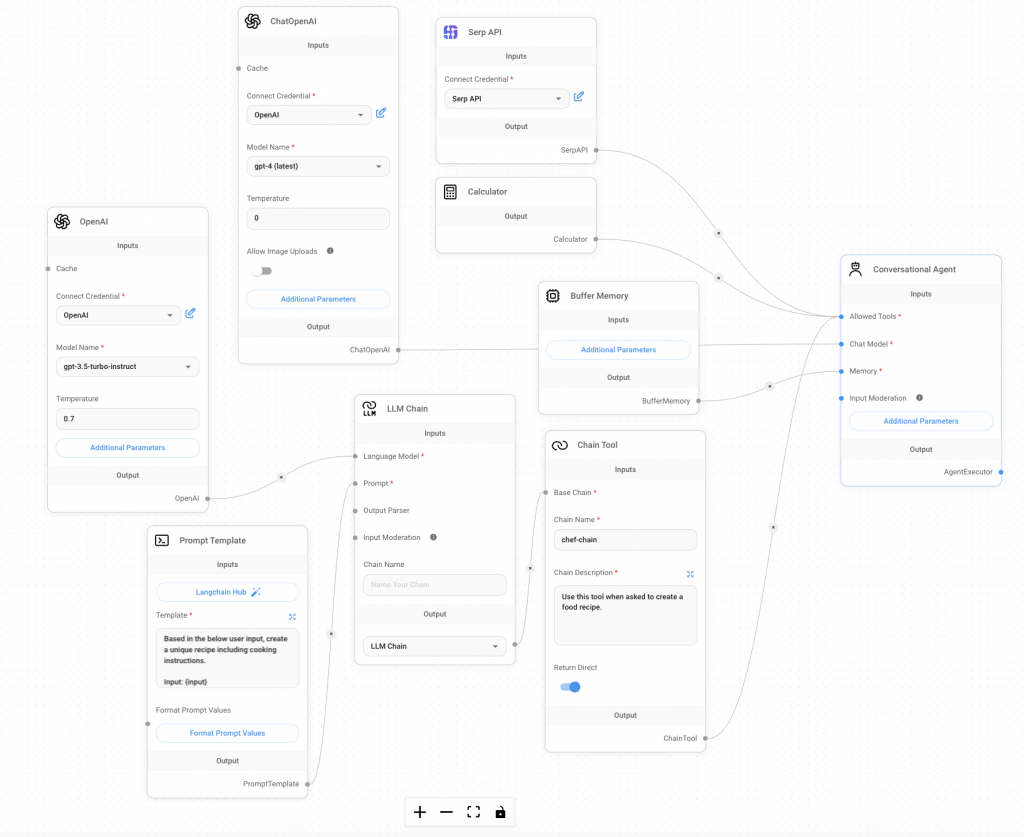
Task: Delete the BufferMemory connection edge
Action: click(770, 387)
